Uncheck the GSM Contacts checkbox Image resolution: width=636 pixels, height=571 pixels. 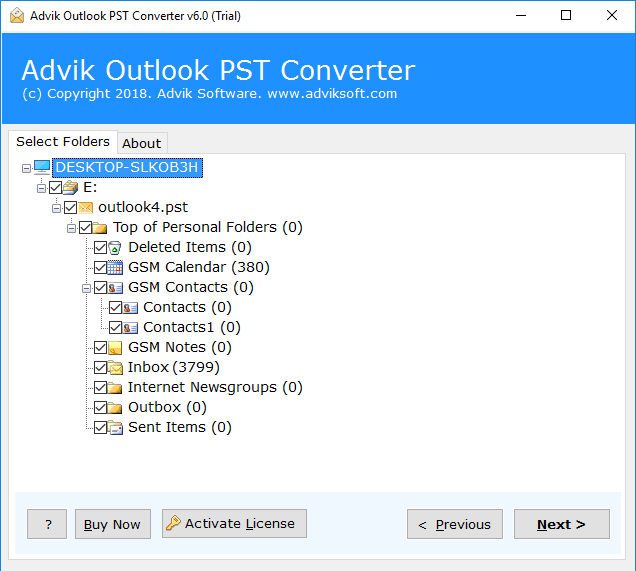[100, 288]
